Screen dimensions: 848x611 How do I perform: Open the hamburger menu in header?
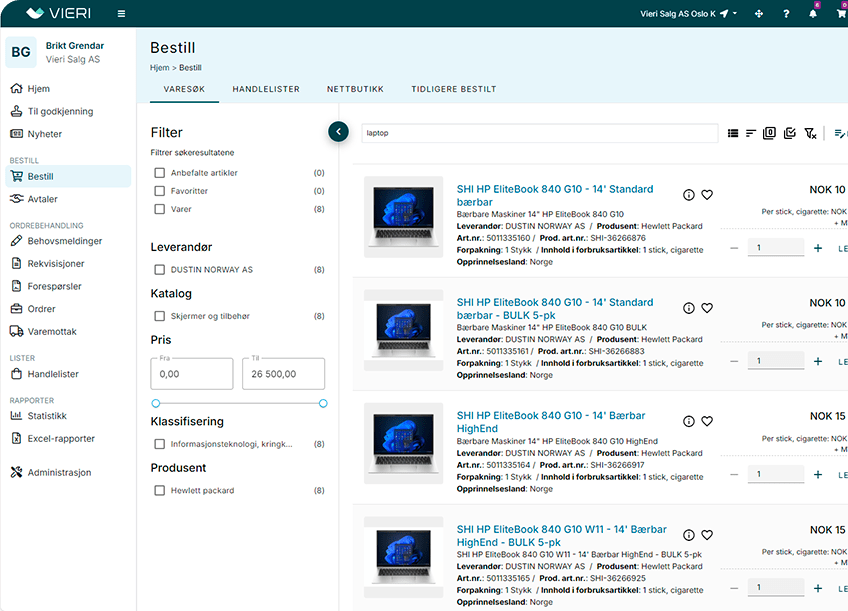click(x=121, y=14)
